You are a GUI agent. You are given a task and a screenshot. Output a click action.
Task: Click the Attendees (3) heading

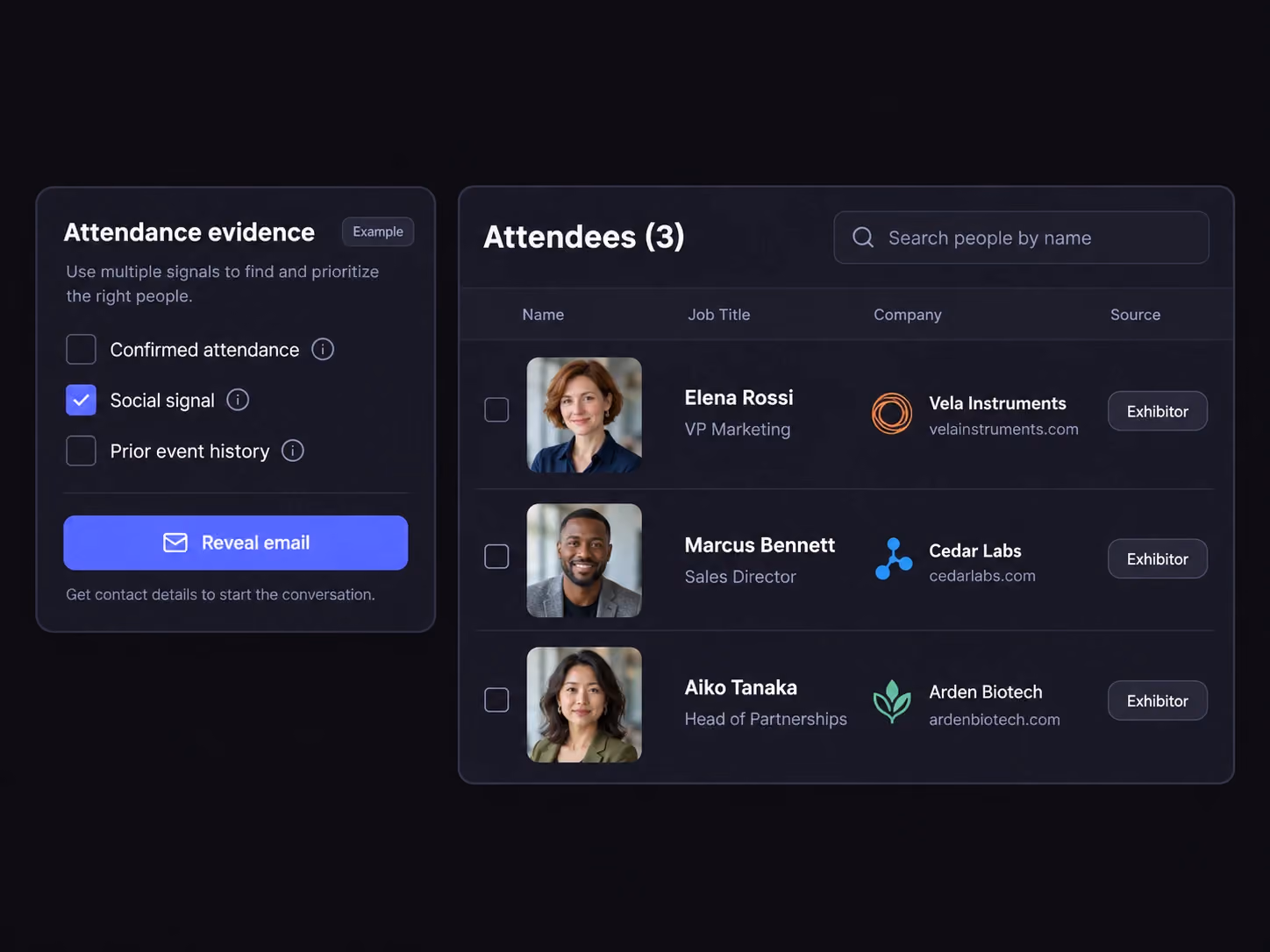[x=584, y=237]
